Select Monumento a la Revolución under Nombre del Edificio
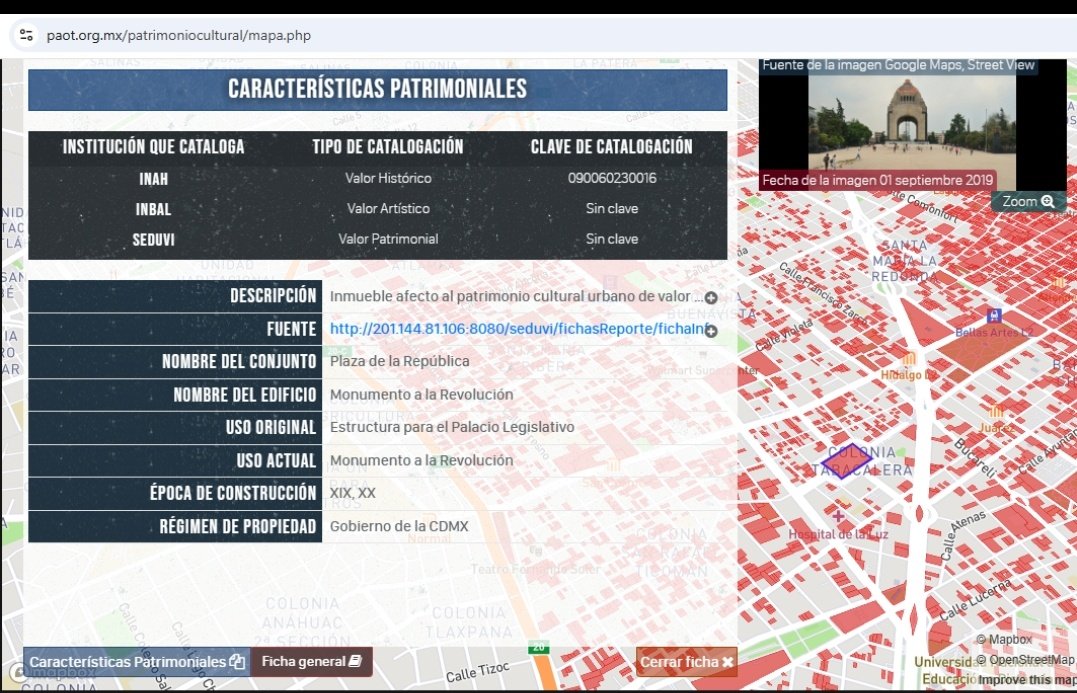The image size is (1077, 693). (x=421, y=394)
